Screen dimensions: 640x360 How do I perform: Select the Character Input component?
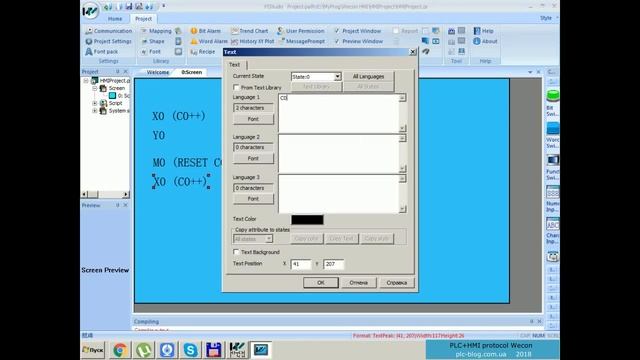(x=553, y=231)
